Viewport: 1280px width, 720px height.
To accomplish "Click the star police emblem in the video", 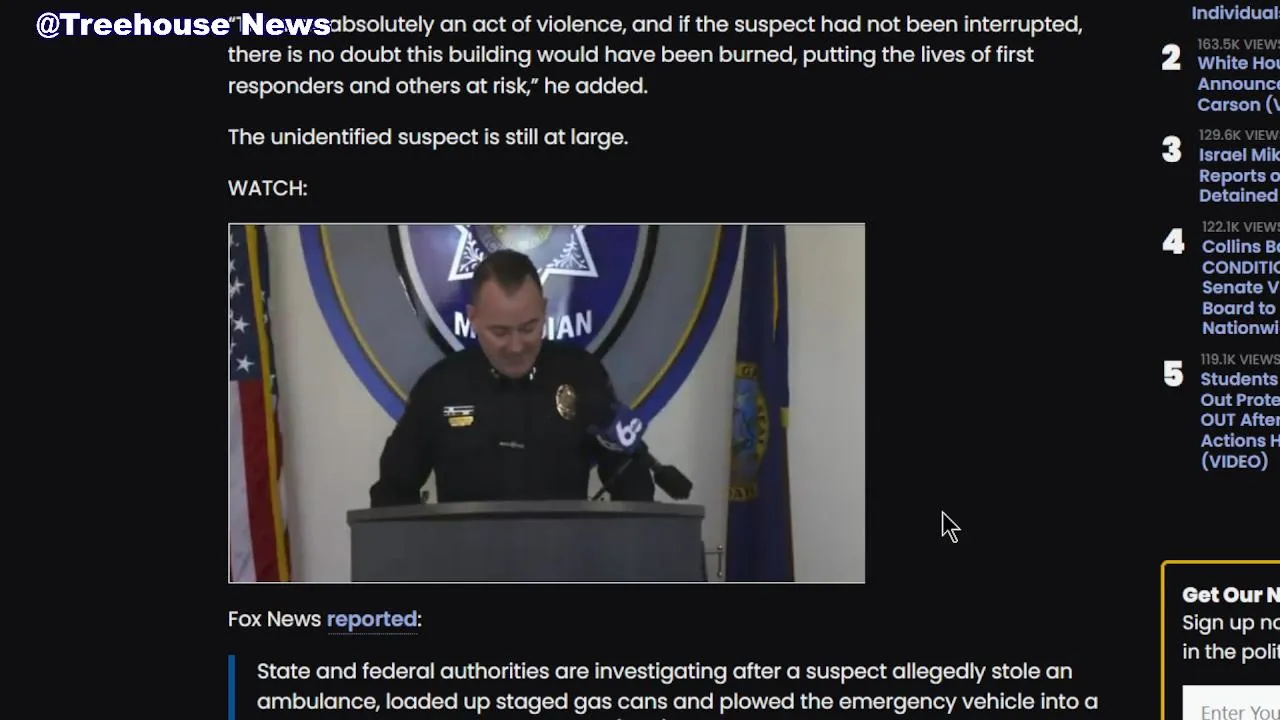I will 520,251.
